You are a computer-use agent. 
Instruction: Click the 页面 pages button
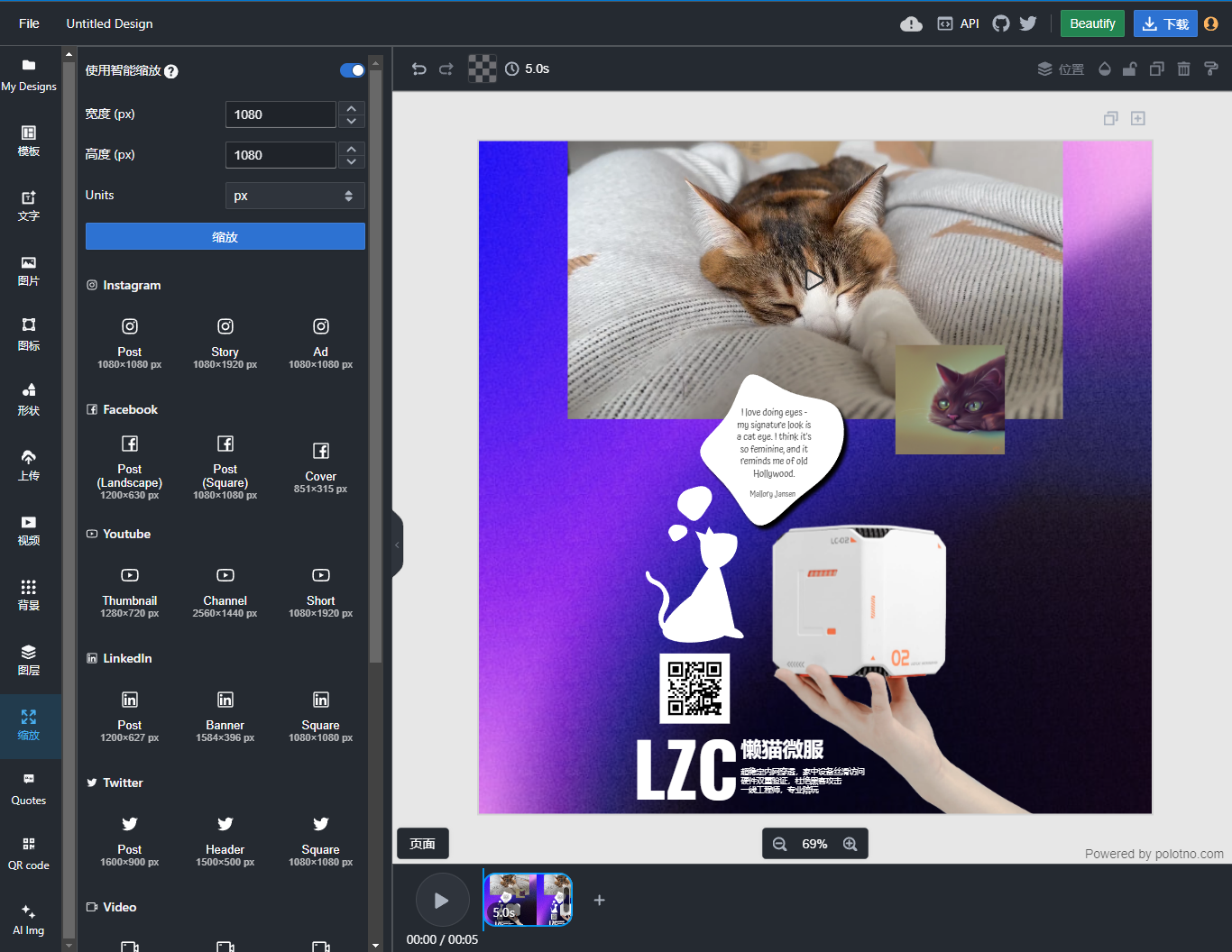423,844
